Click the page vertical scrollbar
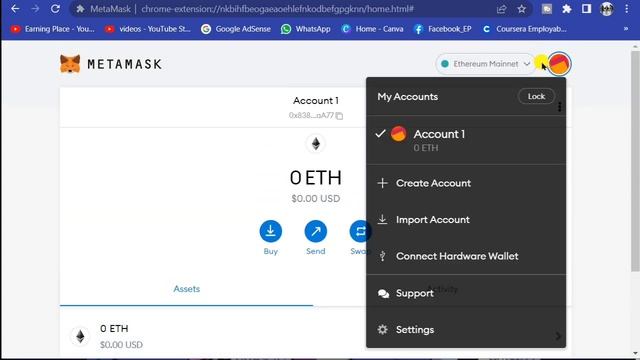 635,161
